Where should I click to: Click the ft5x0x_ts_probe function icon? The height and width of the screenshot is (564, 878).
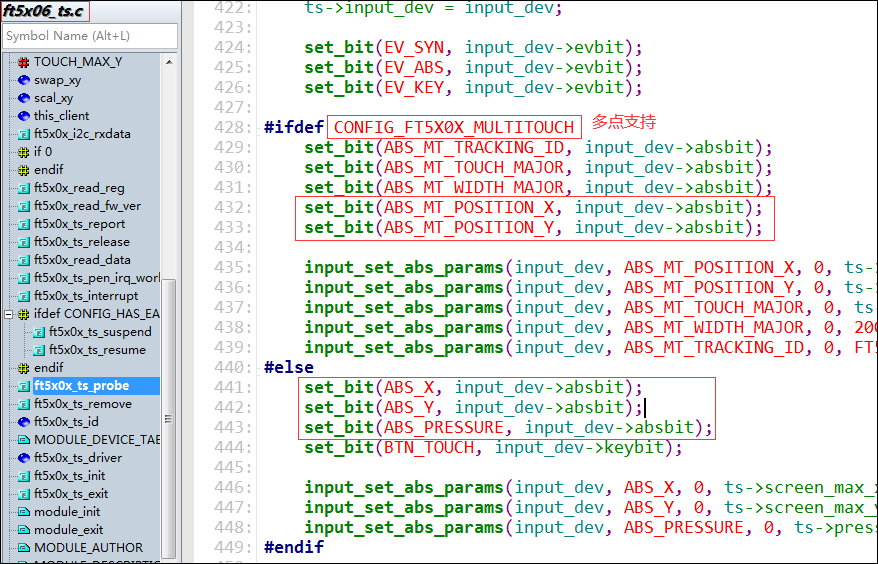click(24, 386)
